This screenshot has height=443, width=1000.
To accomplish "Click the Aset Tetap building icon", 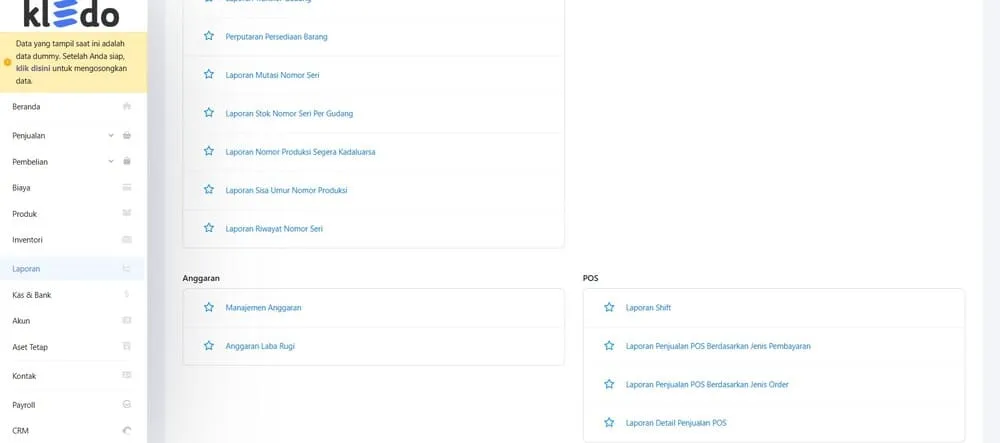I will point(127,346).
